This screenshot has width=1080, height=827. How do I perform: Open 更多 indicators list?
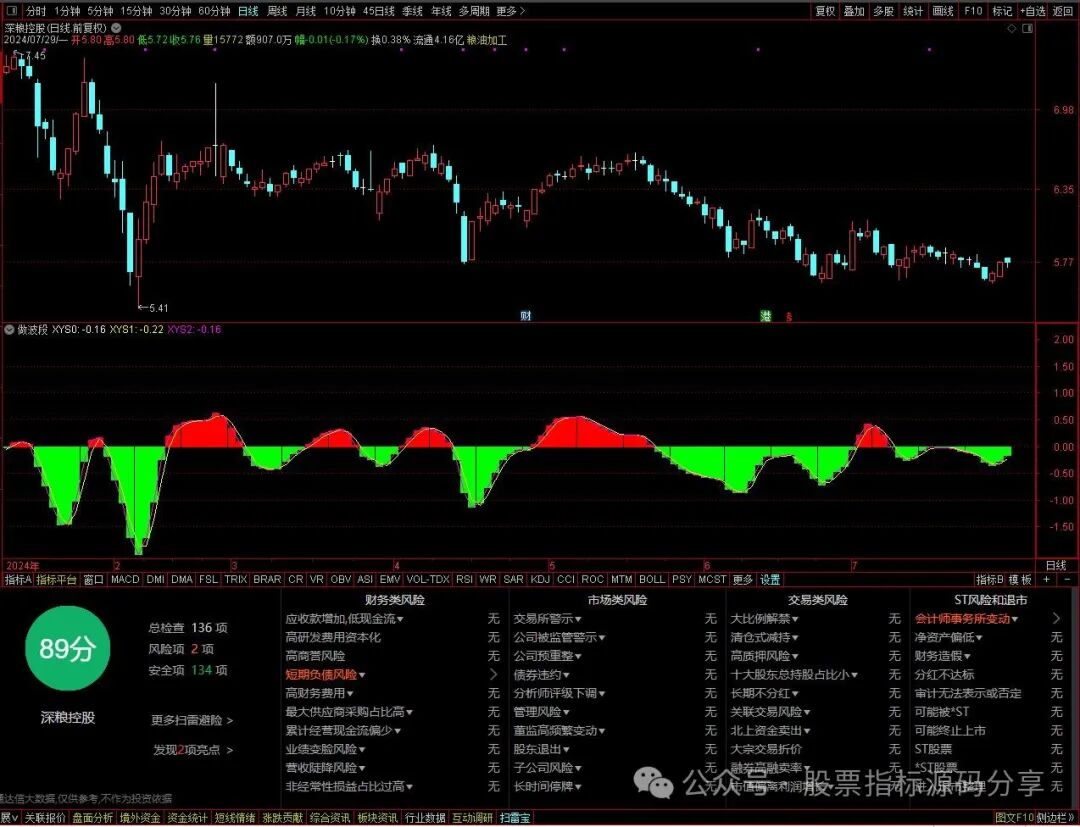tap(742, 580)
